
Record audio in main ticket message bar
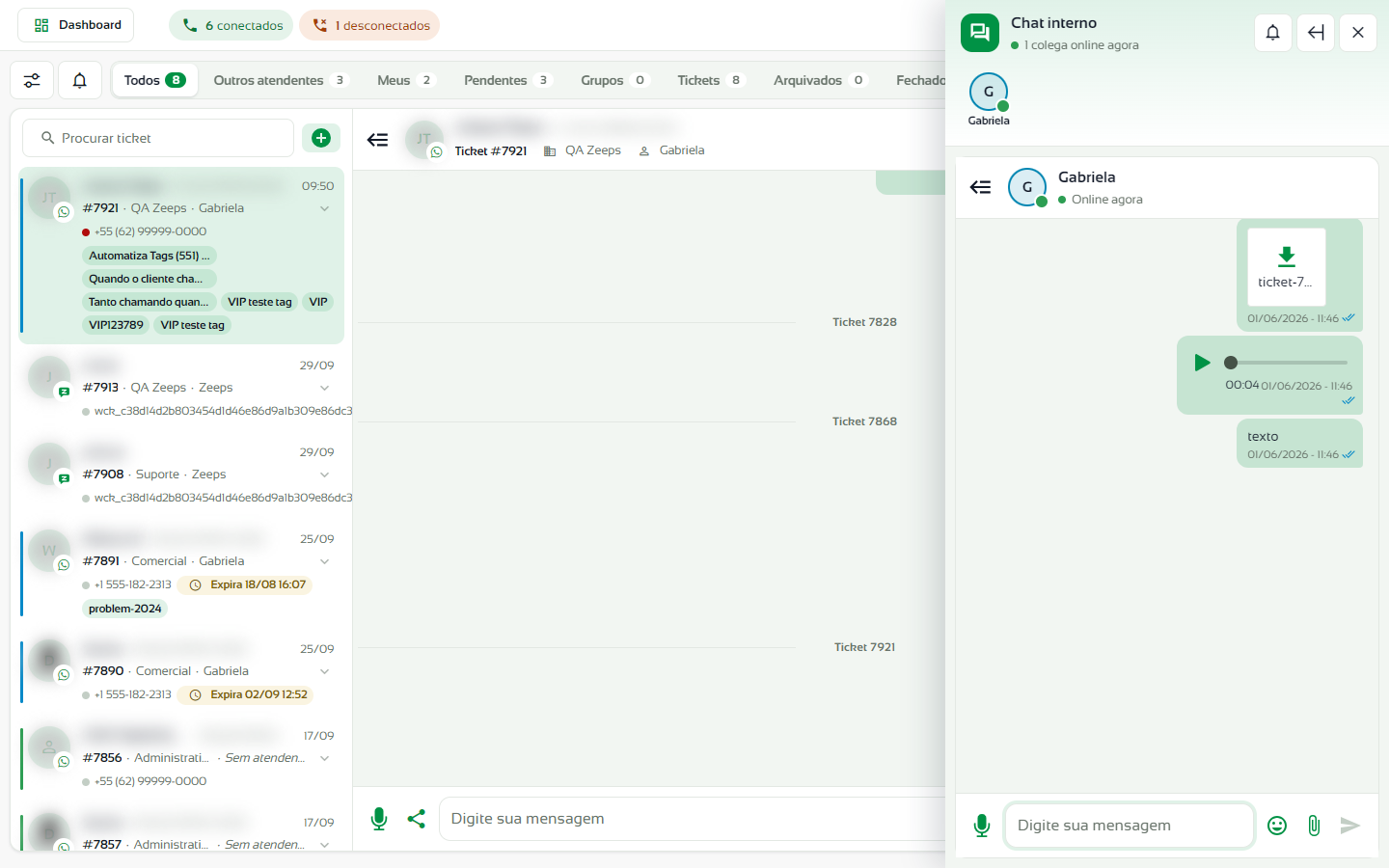(379, 819)
